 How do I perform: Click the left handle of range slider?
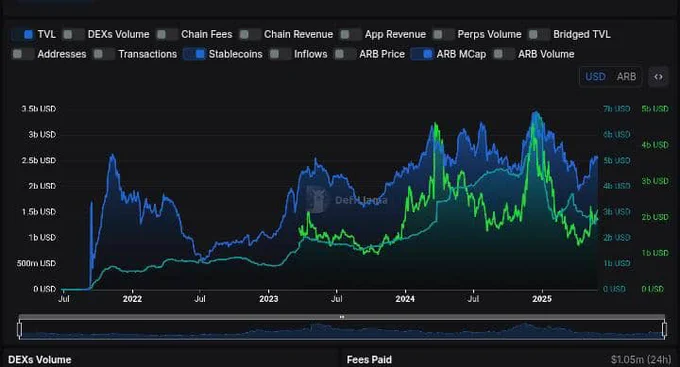point(20,329)
